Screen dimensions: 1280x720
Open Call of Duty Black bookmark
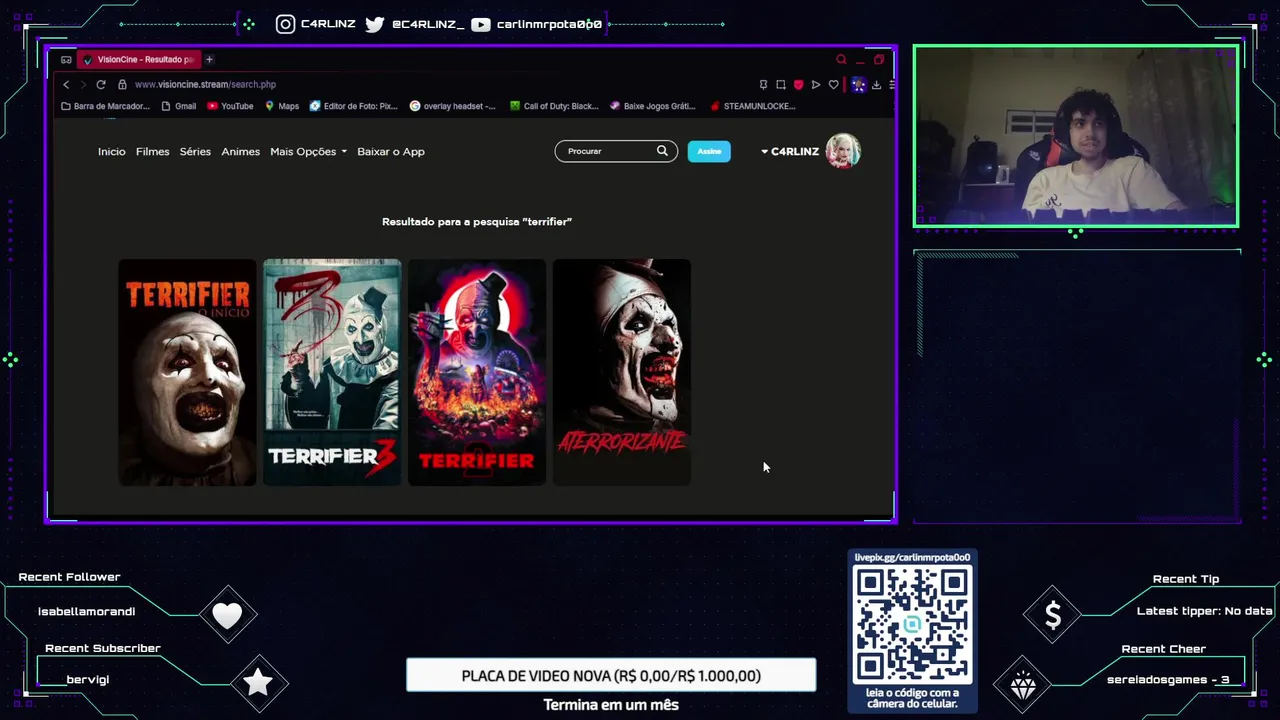[554, 106]
